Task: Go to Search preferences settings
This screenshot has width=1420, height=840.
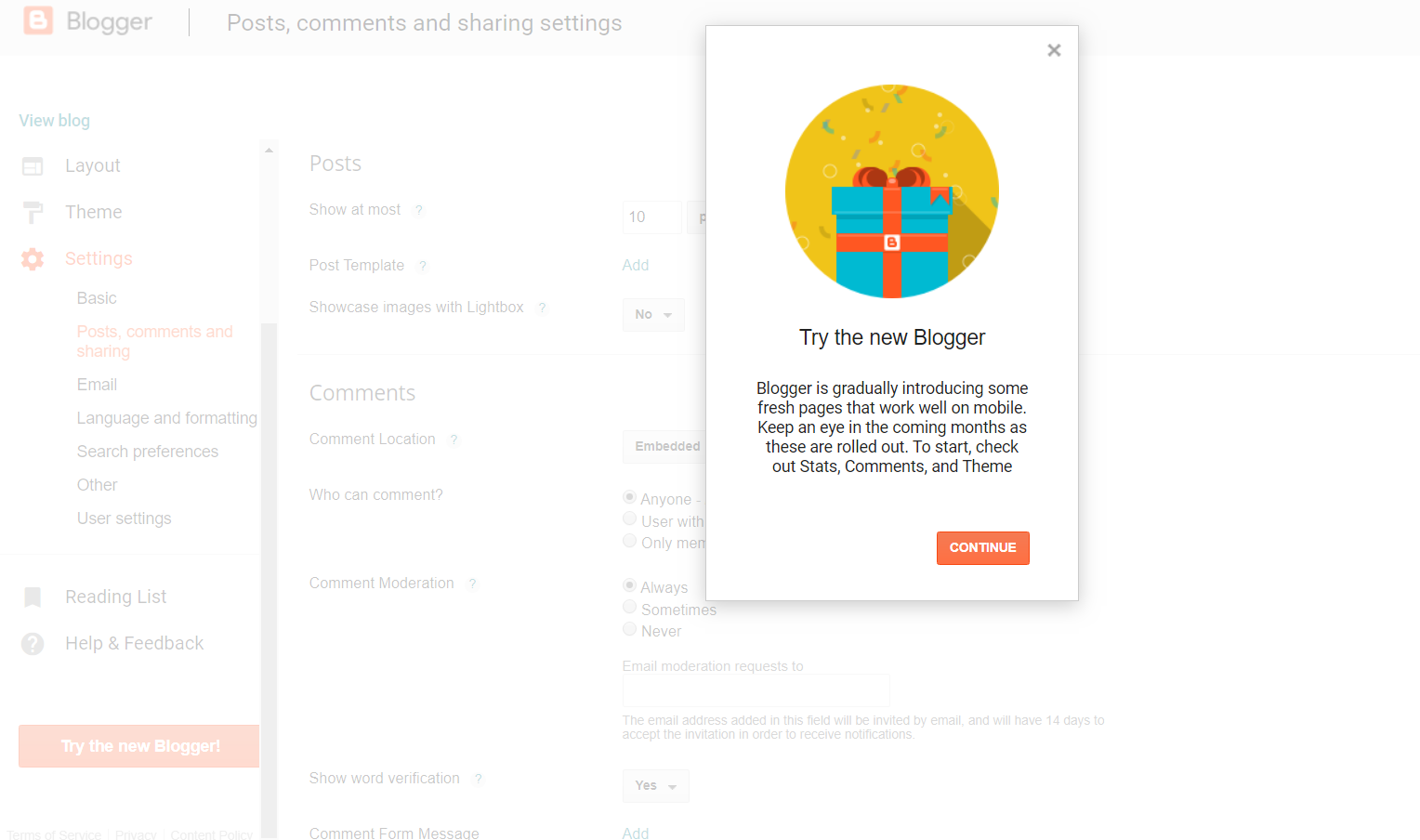Action: pos(148,452)
